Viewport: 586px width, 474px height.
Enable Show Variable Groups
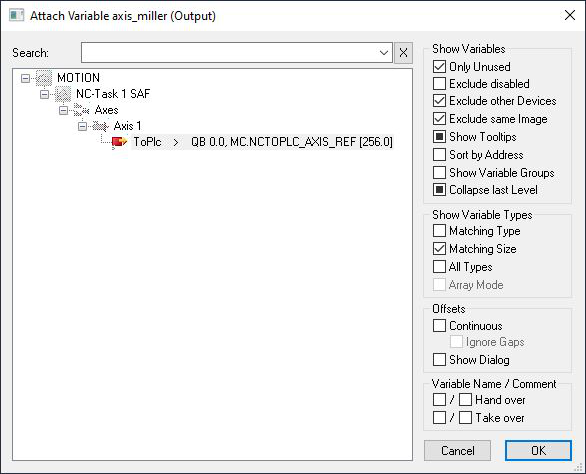coord(439,172)
